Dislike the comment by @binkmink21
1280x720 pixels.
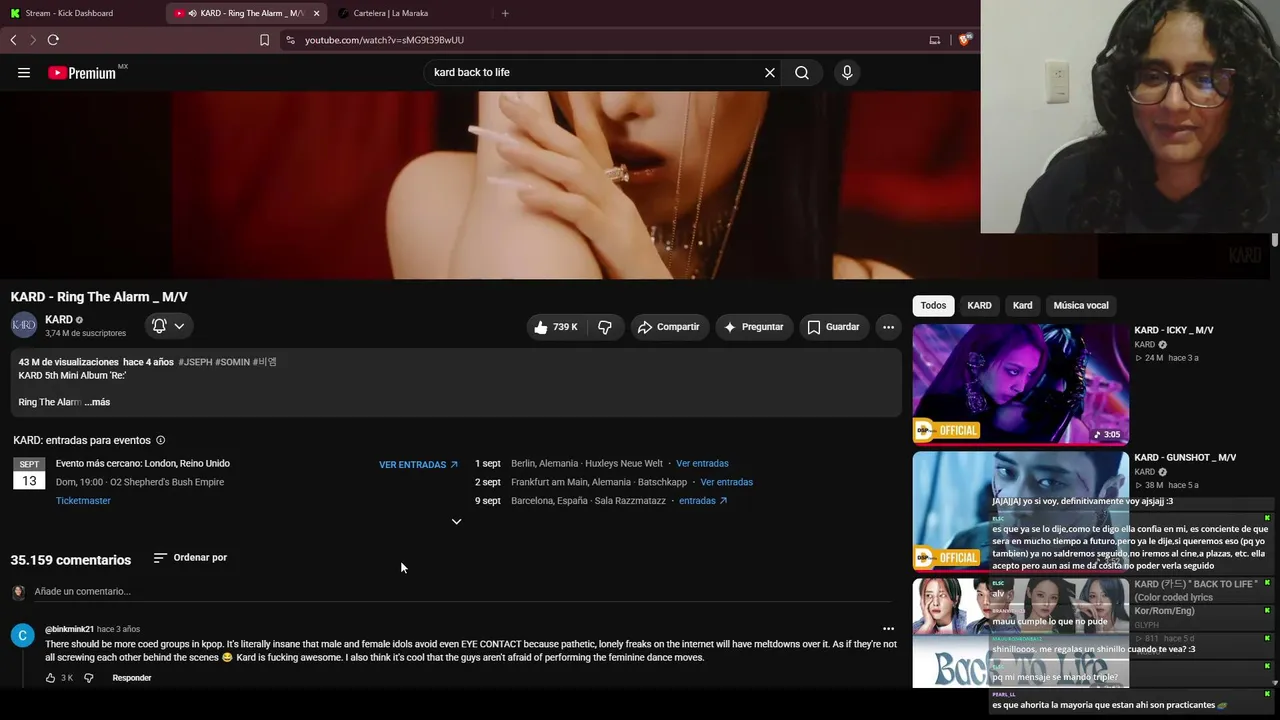click(x=88, y=678)
